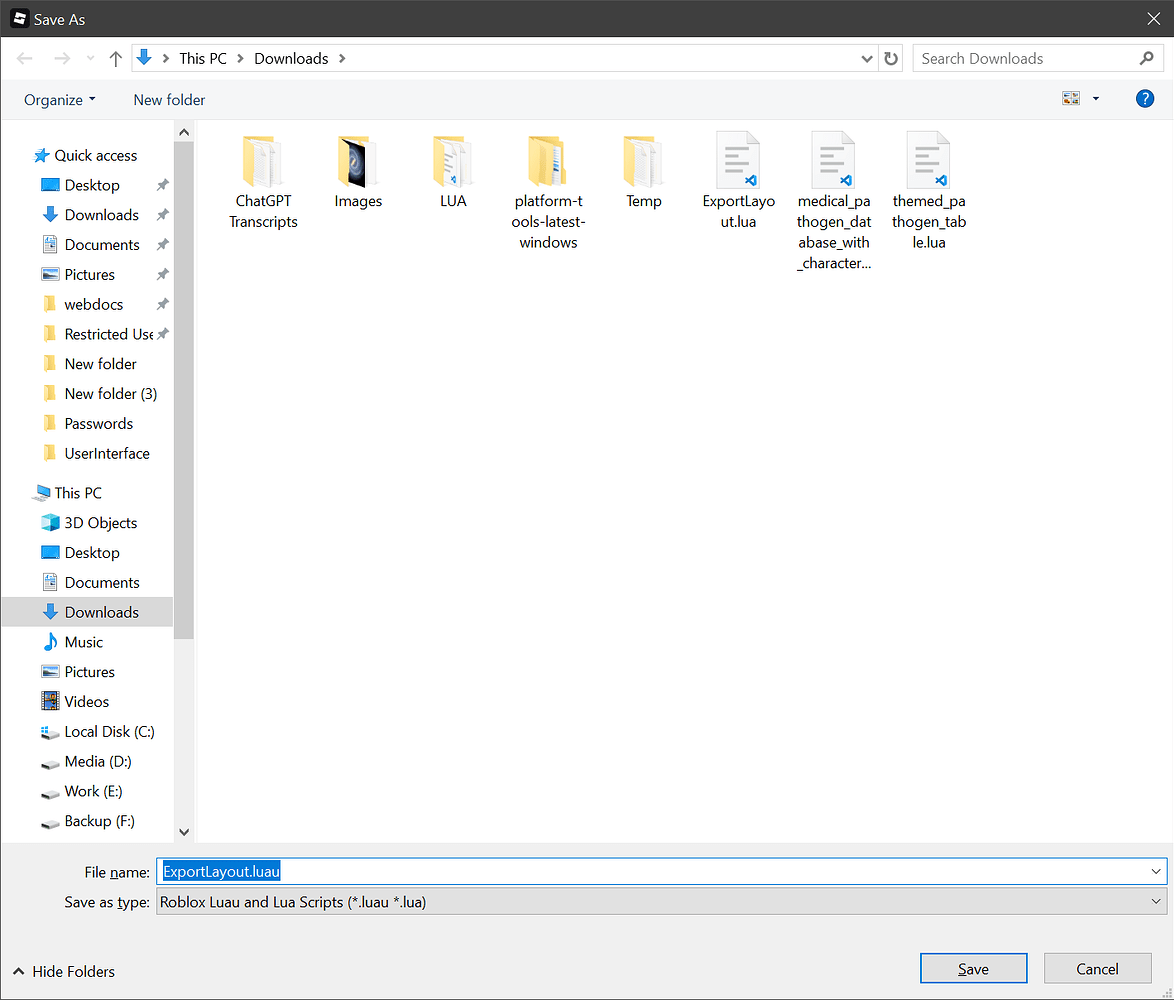Select themed_pathogen_table.lua file
Viewport: 1174px width, 1000px height.
click(x=928, y=192)
